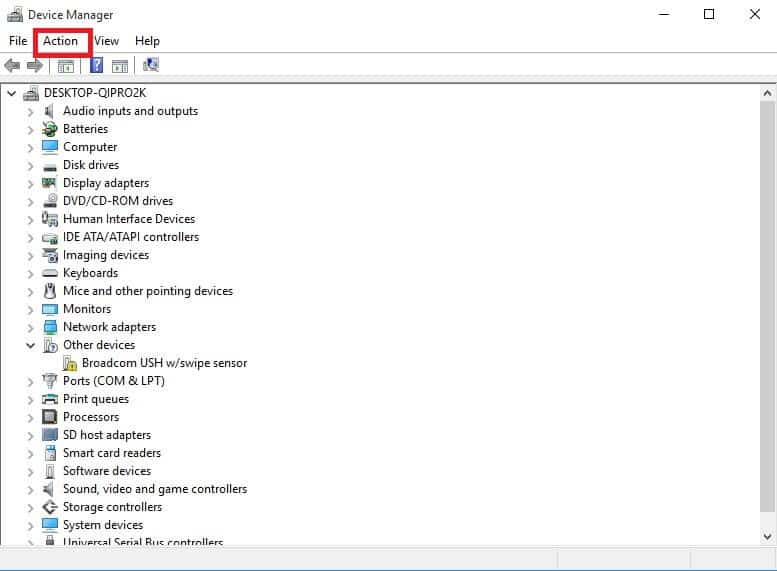Screen dimensions: 777x571
Task: Expand Audio inputs and outputs
Action: click(x=30, y=112)
